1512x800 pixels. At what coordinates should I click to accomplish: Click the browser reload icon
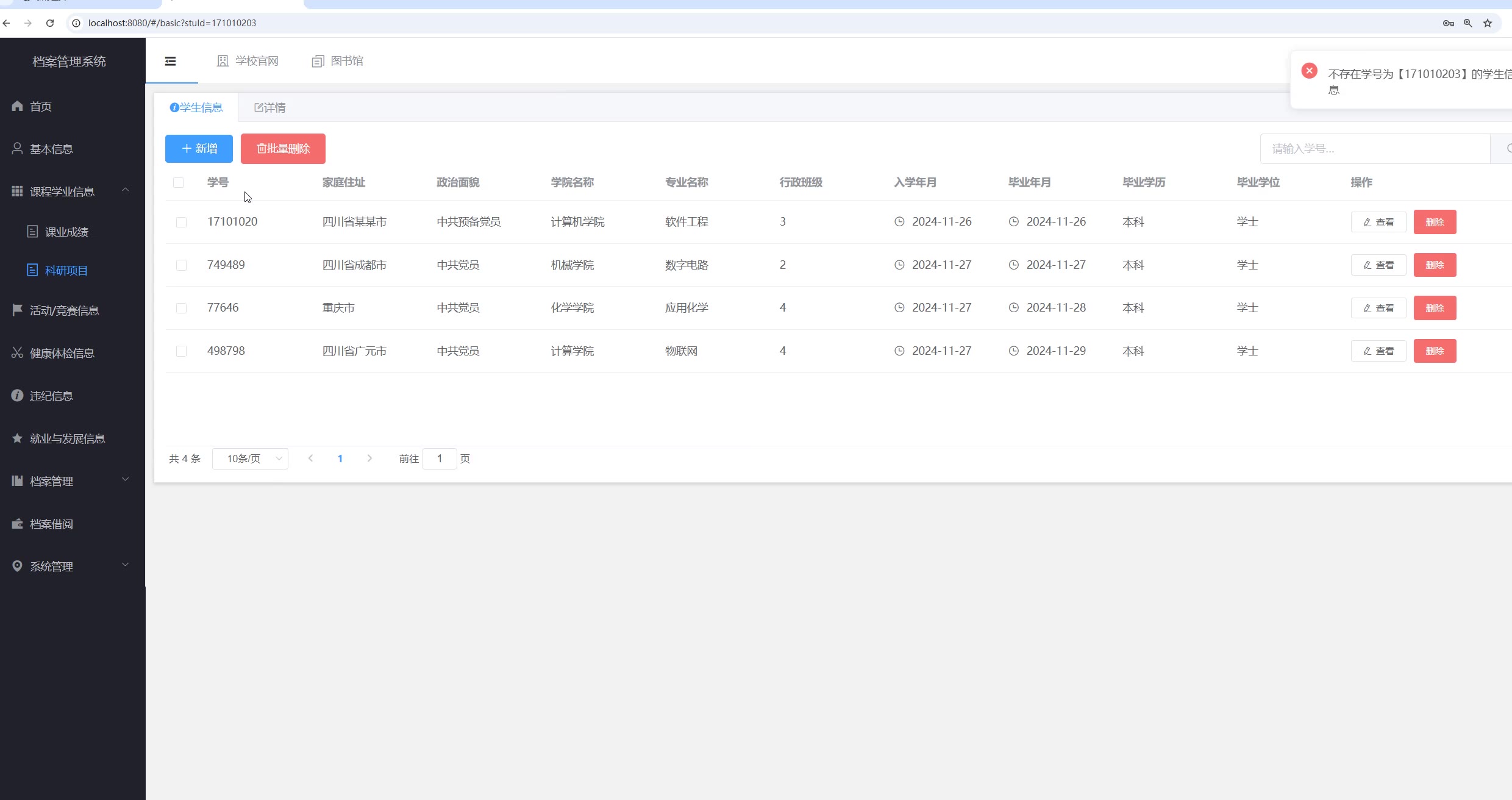(x=50, y=23)
